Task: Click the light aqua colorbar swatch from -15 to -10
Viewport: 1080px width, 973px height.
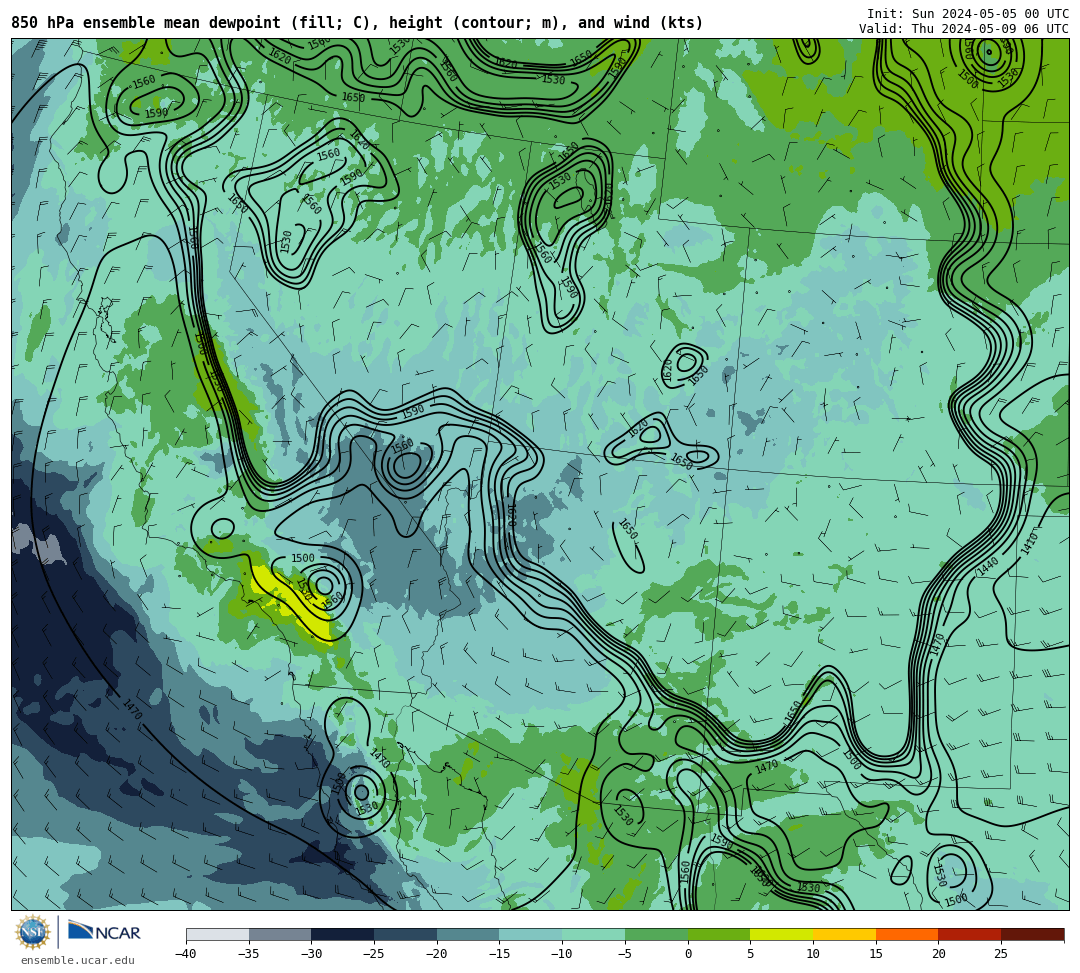Action: click(x=530, y=934)
